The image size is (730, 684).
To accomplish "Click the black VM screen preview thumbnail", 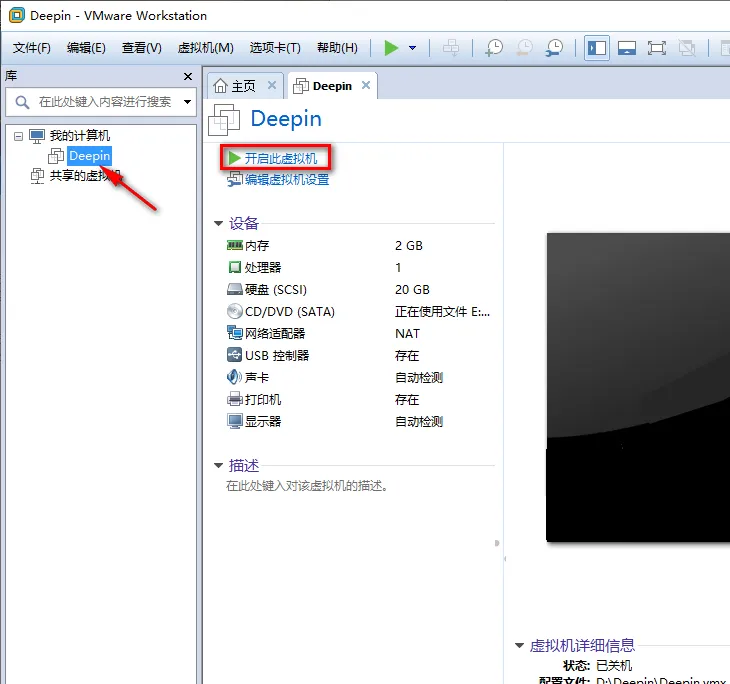I will [x=638, y=387].
